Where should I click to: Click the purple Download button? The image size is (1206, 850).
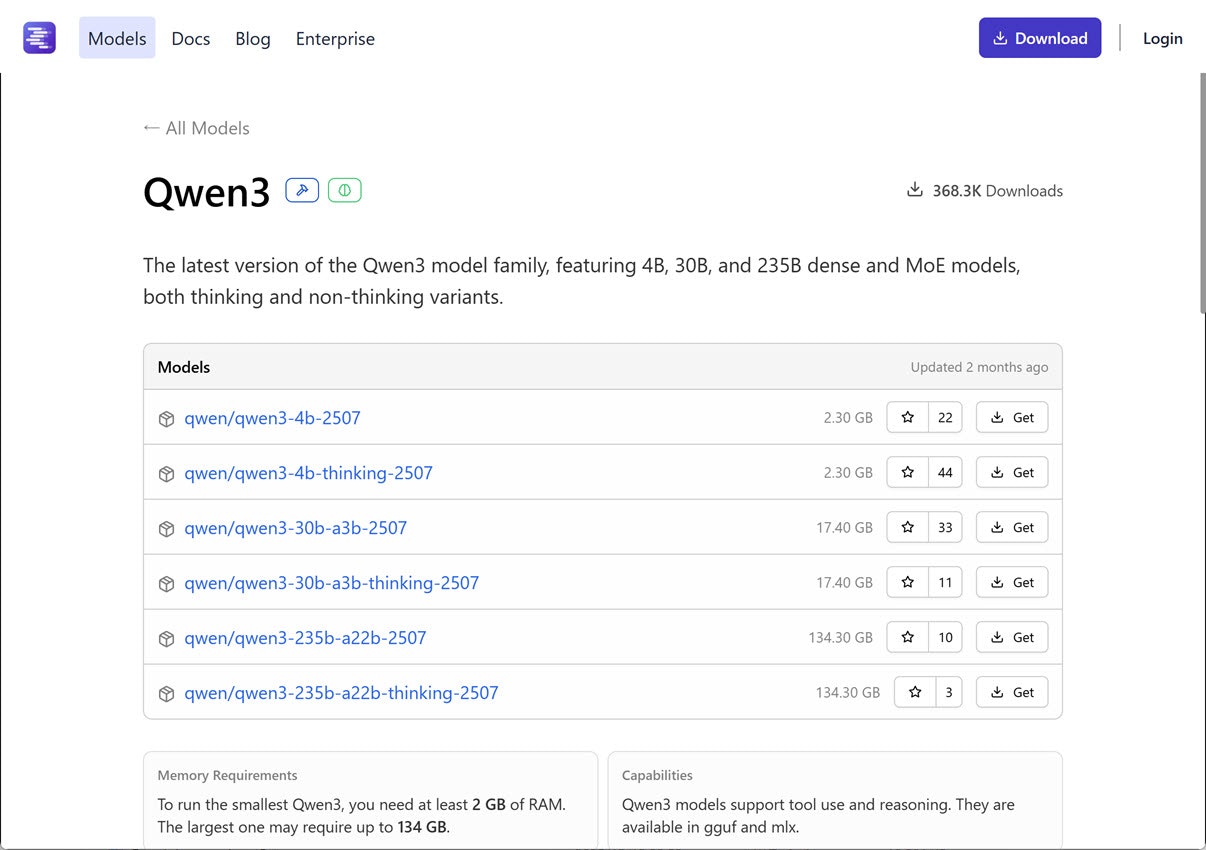(x=1040, y=38)
